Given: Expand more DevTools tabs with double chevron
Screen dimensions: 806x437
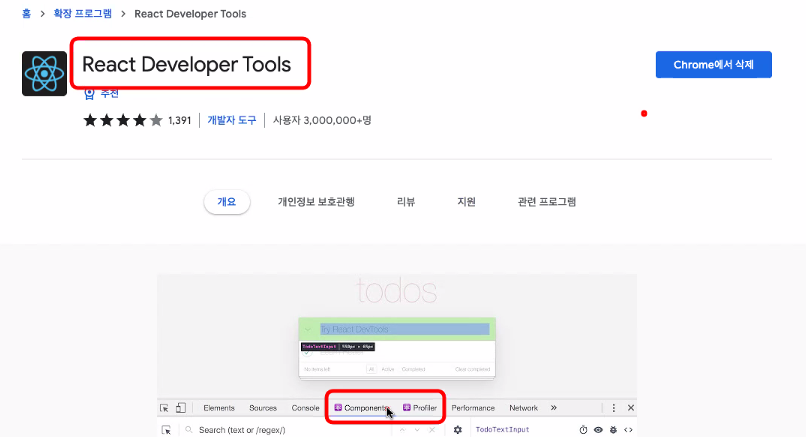Looking at the screenshot, I should tap(554, 408).
